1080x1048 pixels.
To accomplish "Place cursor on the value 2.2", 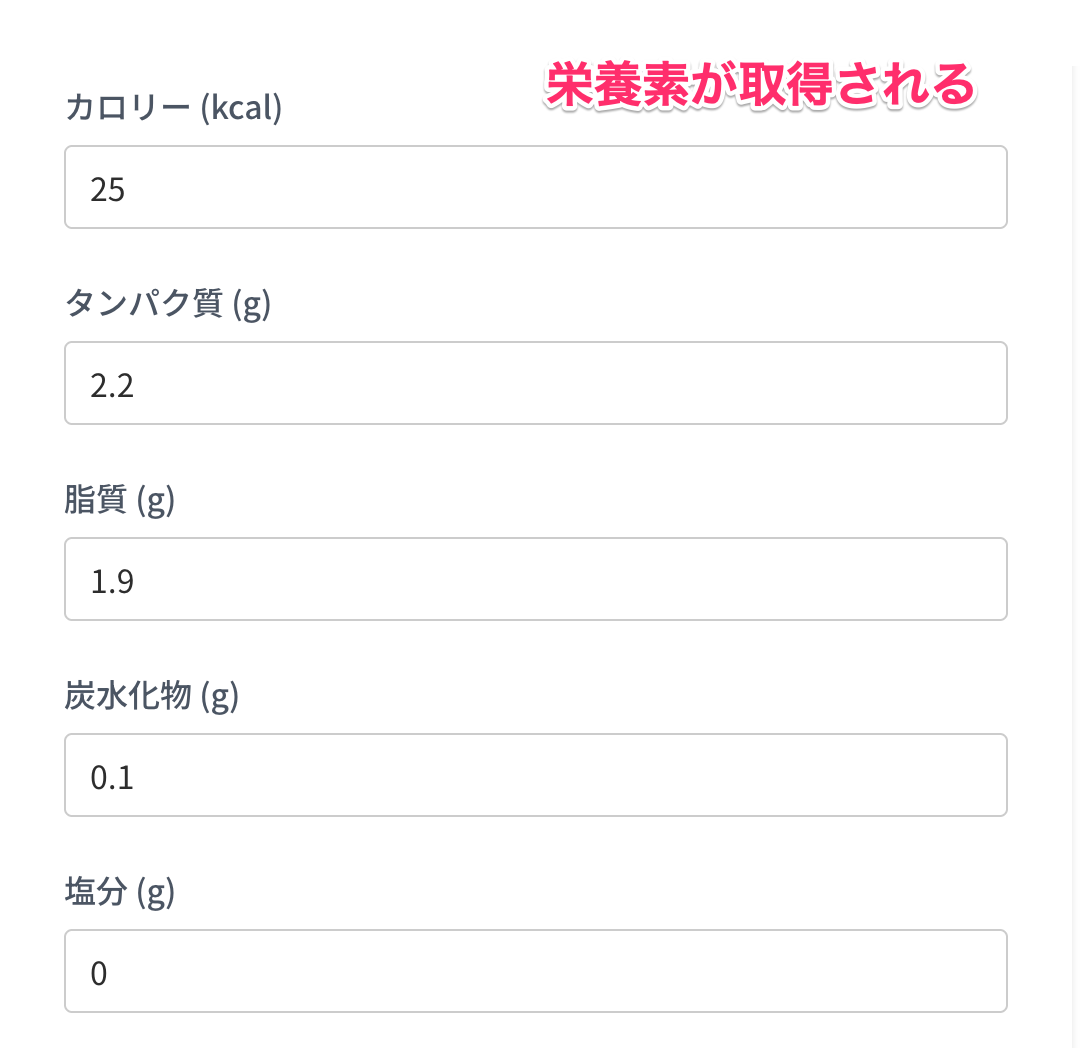I will 112,386.
